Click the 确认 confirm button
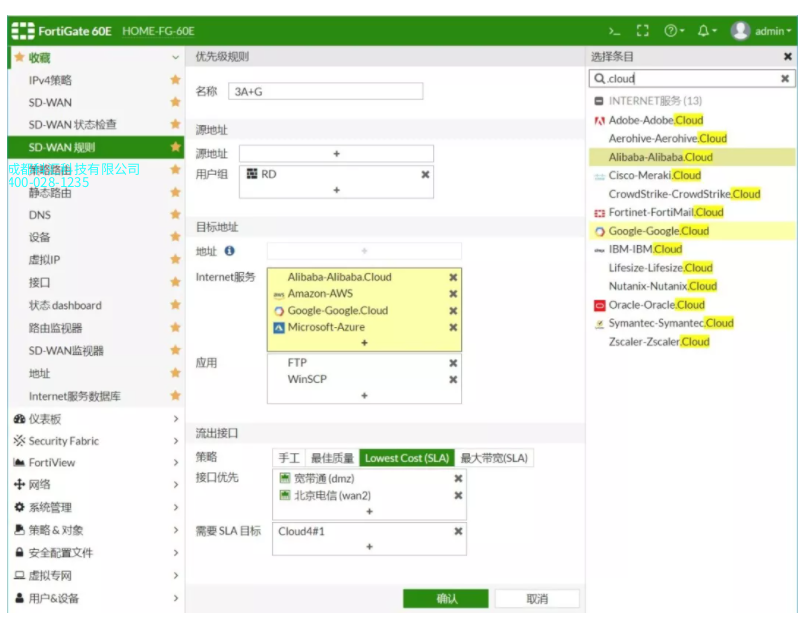Image resolution: width=811 pixels, height=627 pixels. (x=446, y=599)
